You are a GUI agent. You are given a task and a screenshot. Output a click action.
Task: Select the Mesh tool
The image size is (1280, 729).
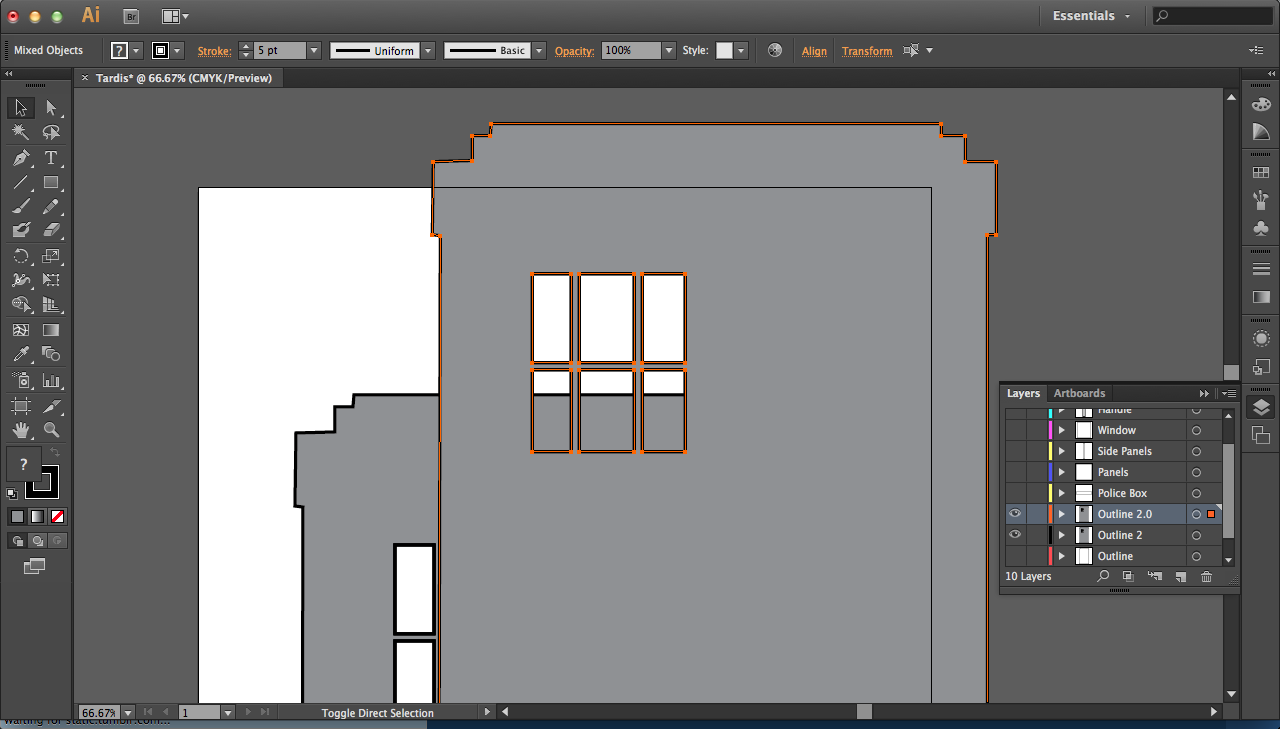[x=20, y=330]
